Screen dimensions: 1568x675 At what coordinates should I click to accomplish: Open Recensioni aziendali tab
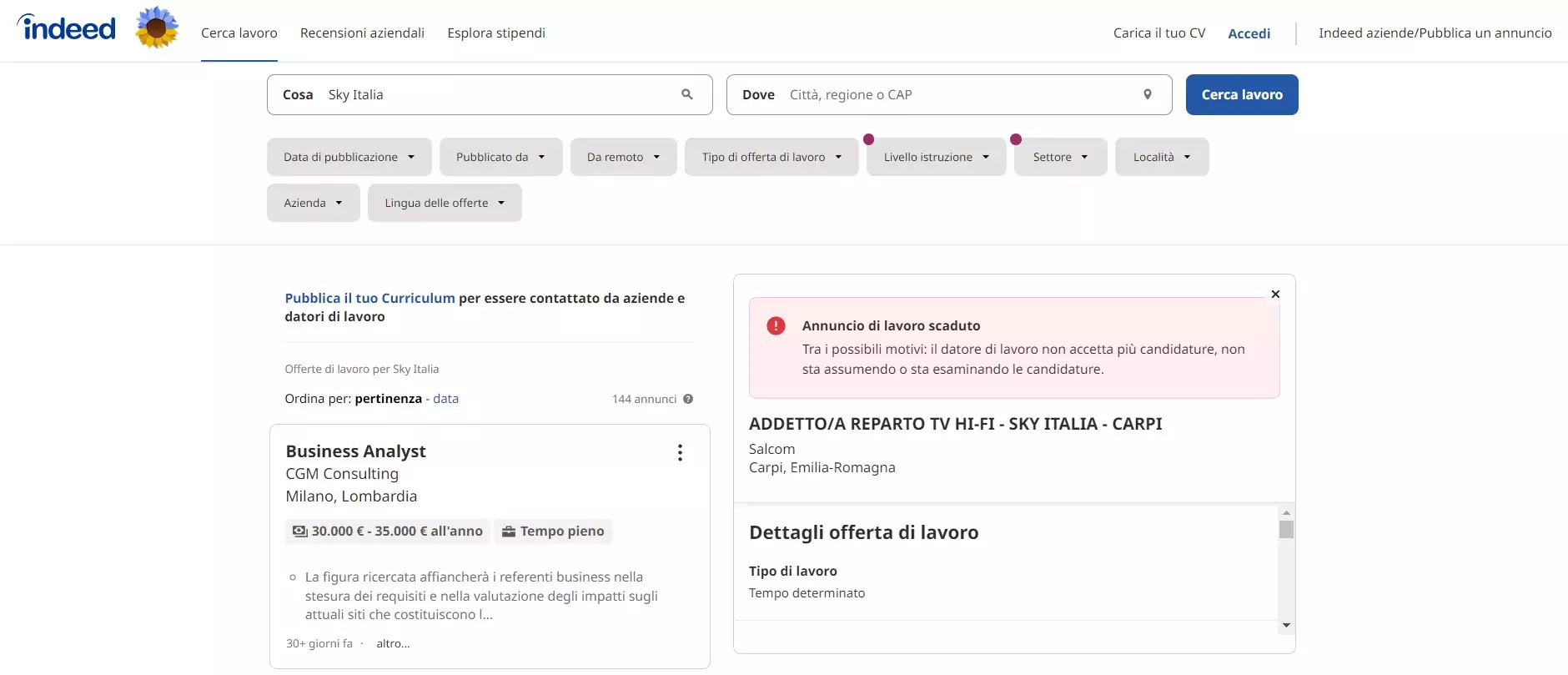pos(362,33)
